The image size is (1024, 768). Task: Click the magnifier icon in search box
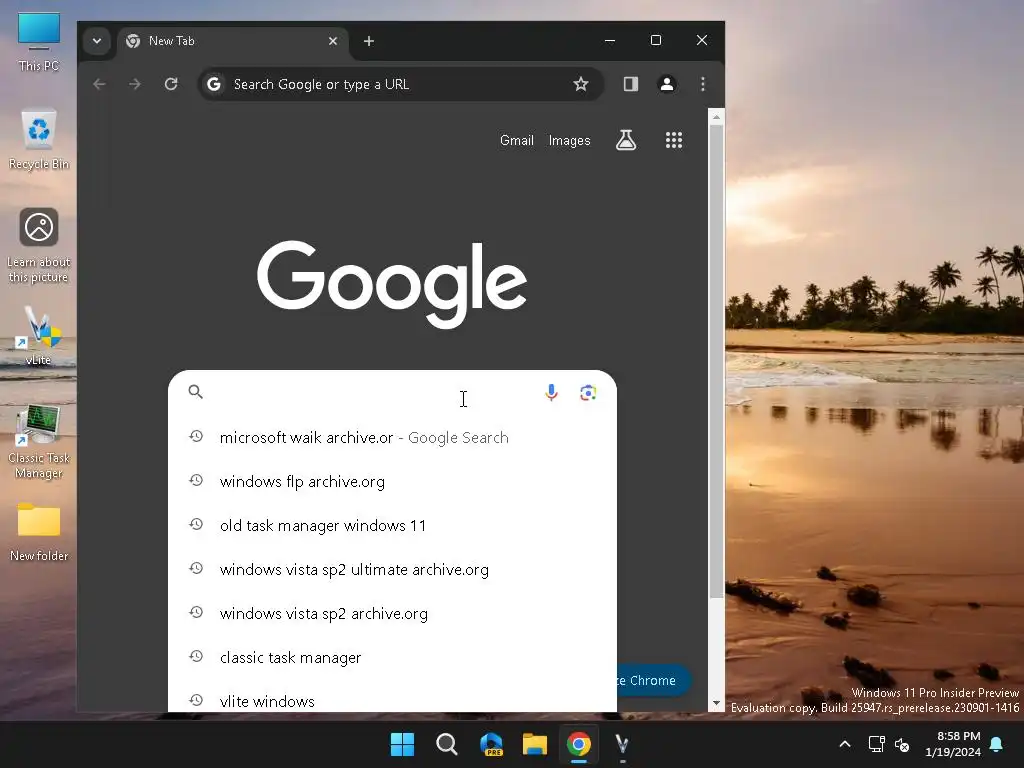[195, 392]
